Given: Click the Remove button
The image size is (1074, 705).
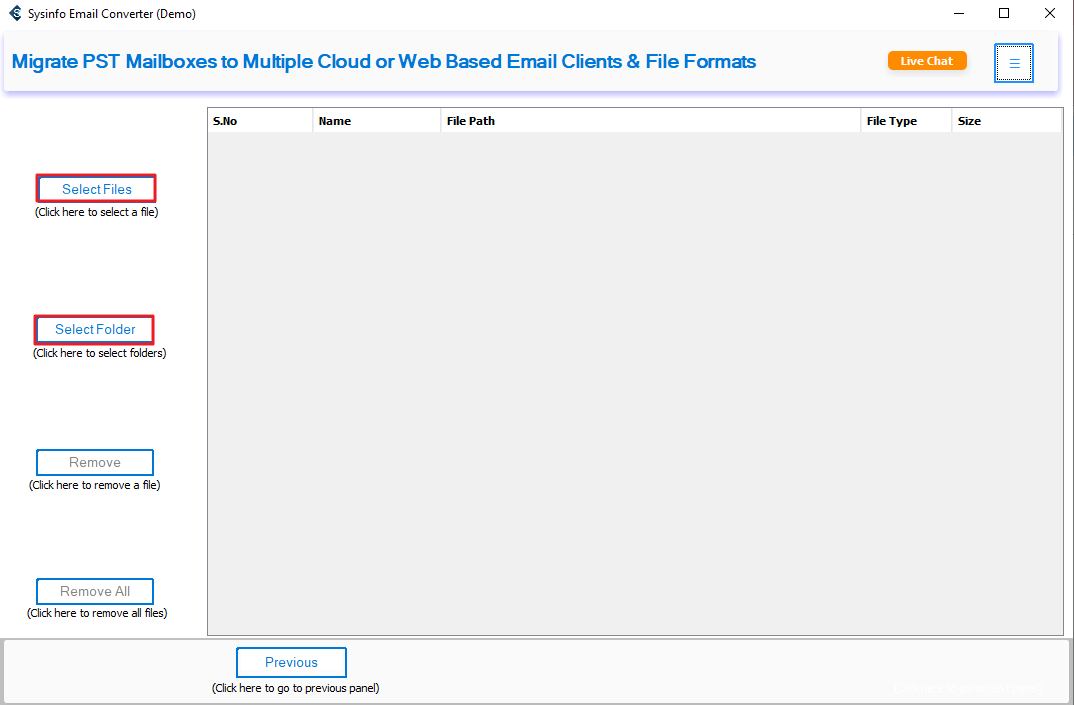Looking at the screenshot, I should tap(95, 462).
